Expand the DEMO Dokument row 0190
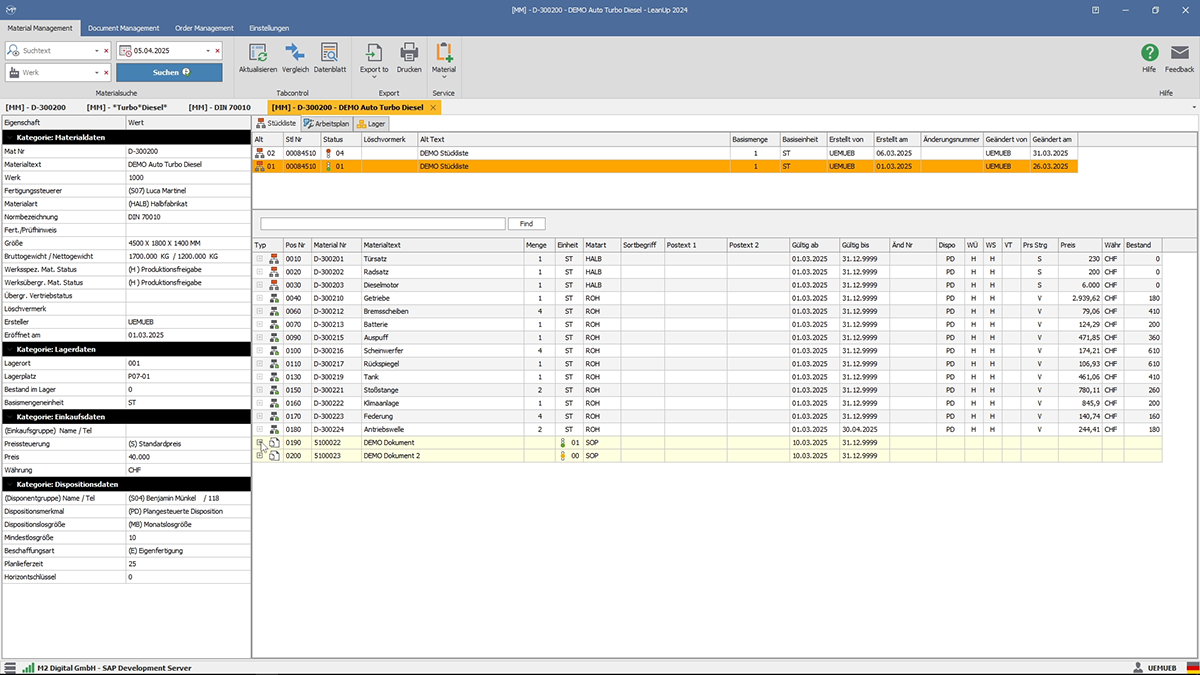Viewport: 1200px width, 675px height. pyautogui.click(x=260, y=442)
